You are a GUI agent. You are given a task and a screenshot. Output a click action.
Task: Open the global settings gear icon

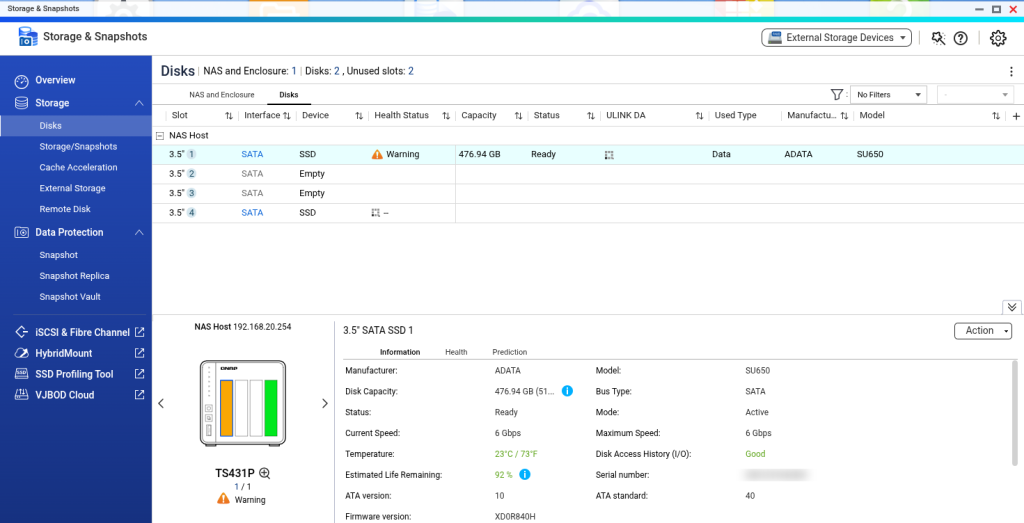(x=997, y=38)
